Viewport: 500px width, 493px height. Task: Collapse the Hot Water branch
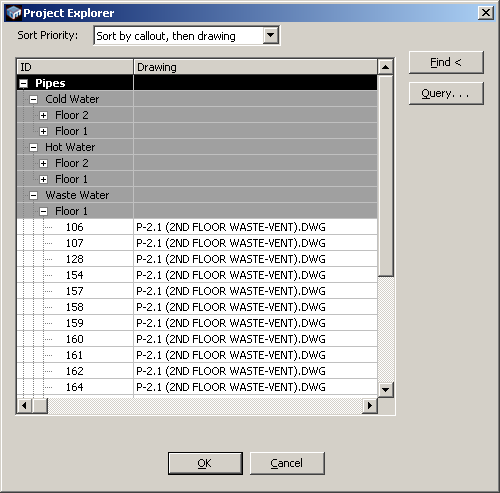(x=33, y=147)
